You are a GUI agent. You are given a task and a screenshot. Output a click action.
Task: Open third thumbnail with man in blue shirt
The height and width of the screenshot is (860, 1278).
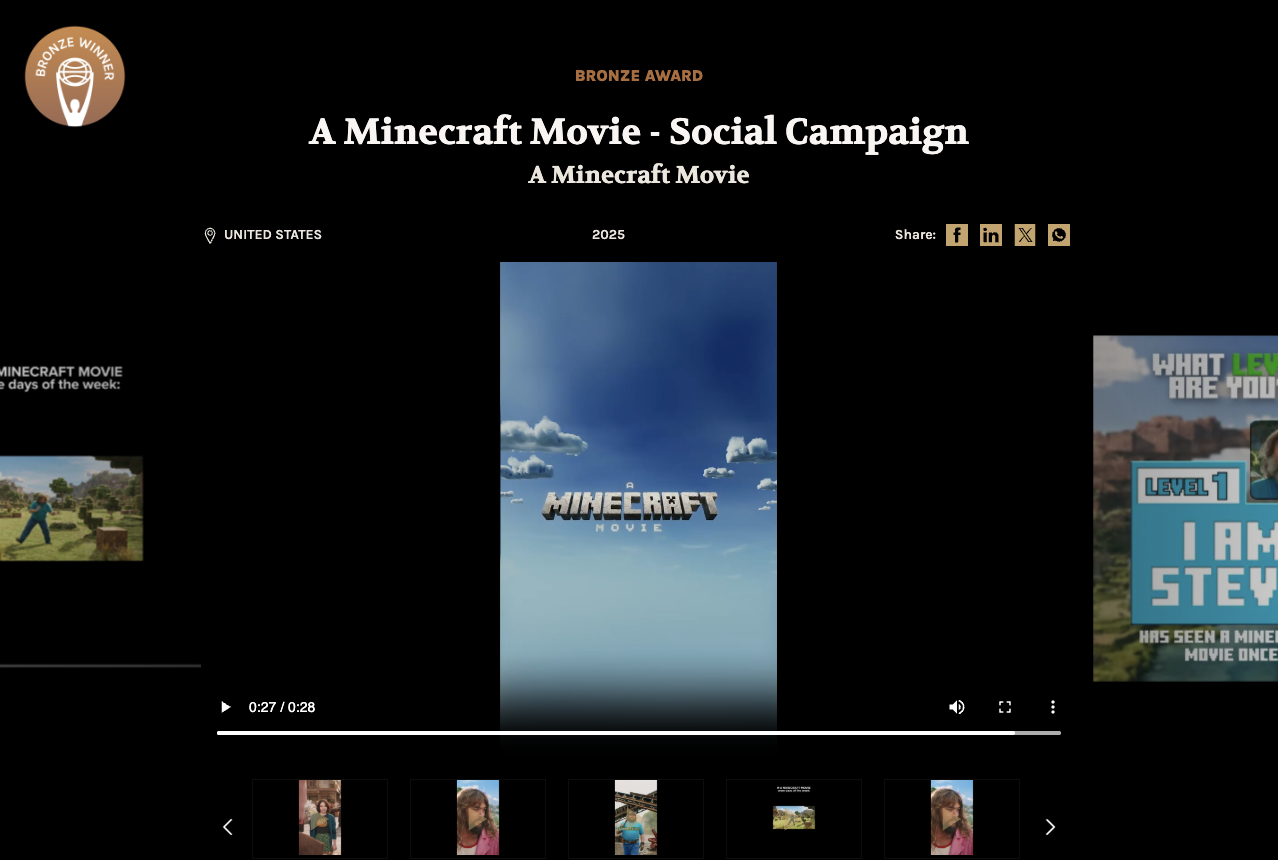[636, 818]
